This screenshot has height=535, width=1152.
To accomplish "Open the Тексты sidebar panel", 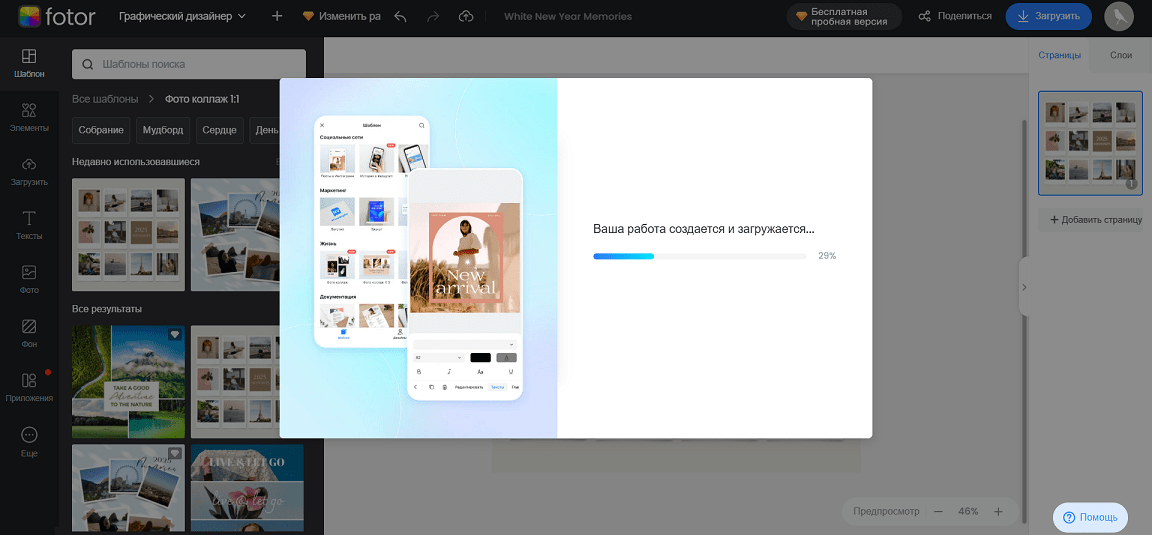I will point(29,226).
